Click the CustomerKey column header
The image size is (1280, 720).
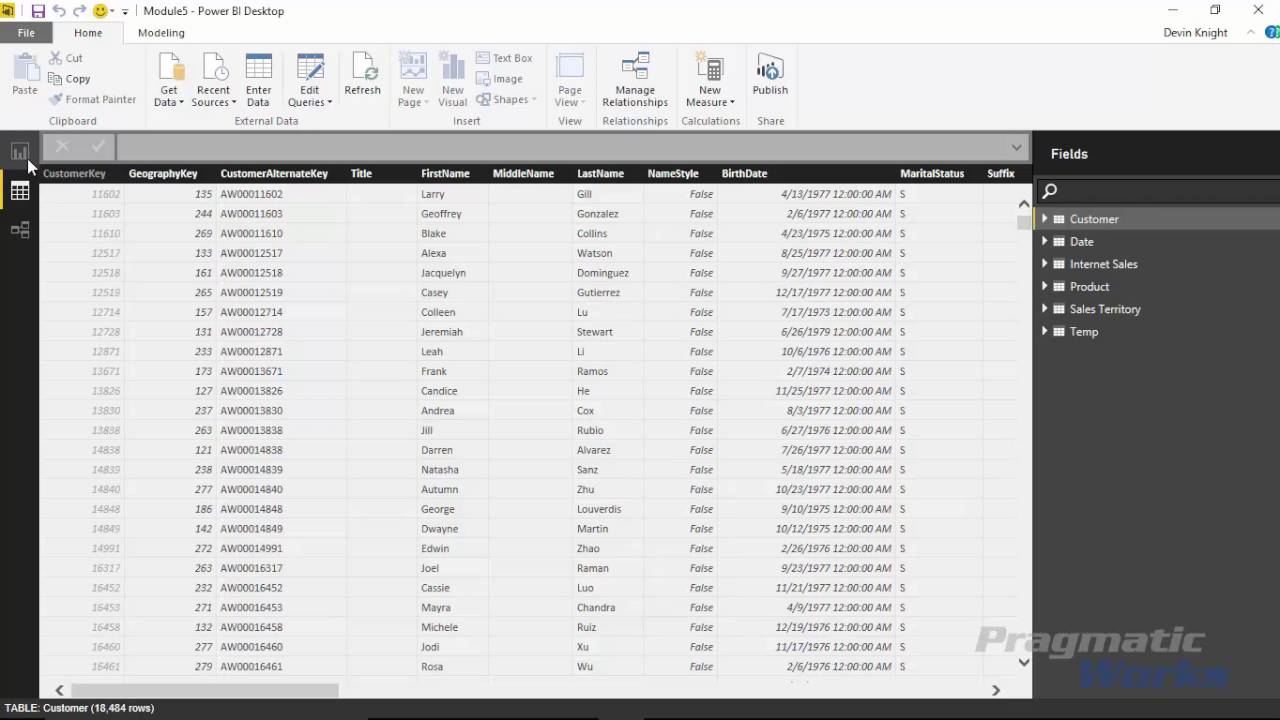[74, 174]
